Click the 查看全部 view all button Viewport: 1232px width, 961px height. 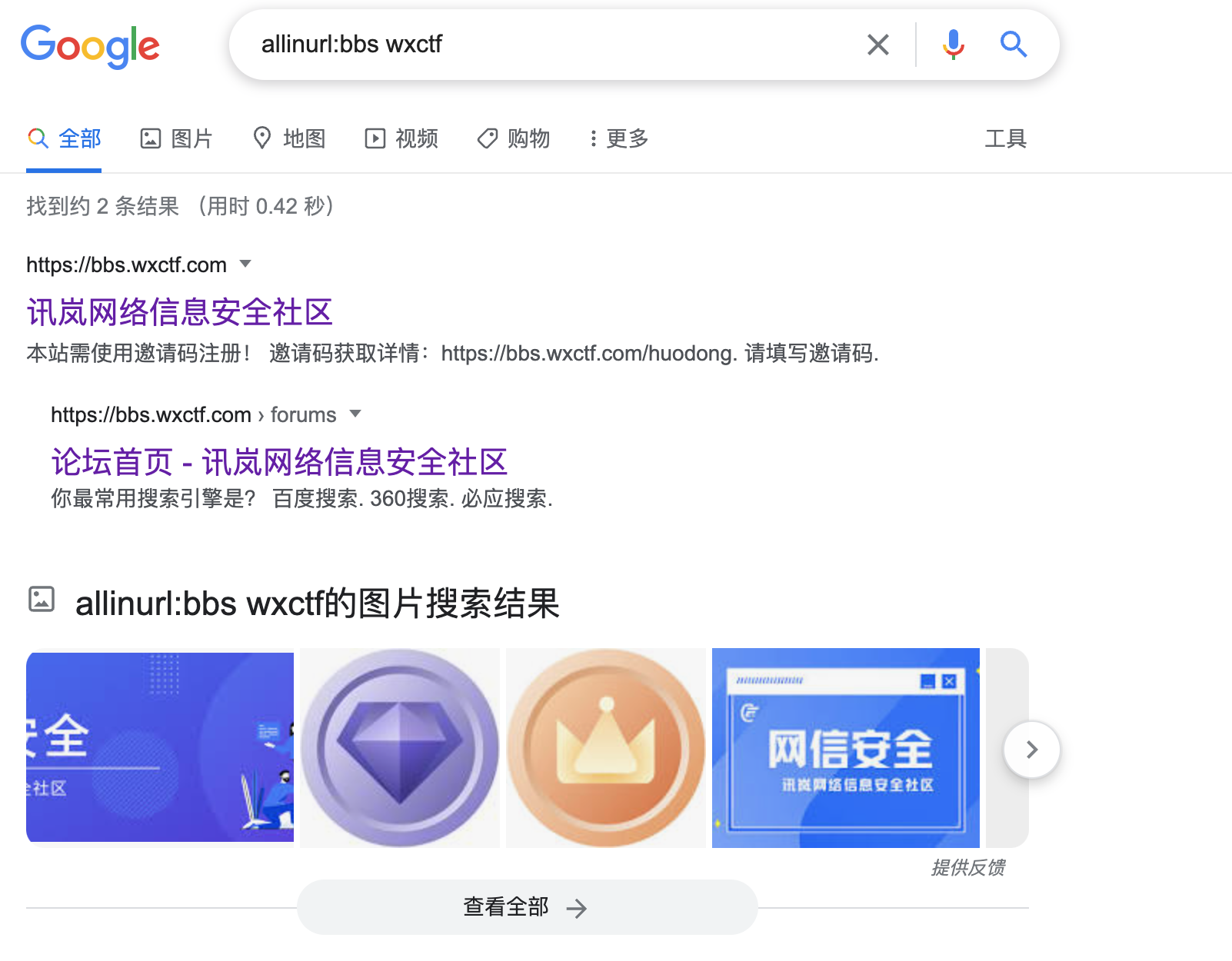click(x=528, y=907)
